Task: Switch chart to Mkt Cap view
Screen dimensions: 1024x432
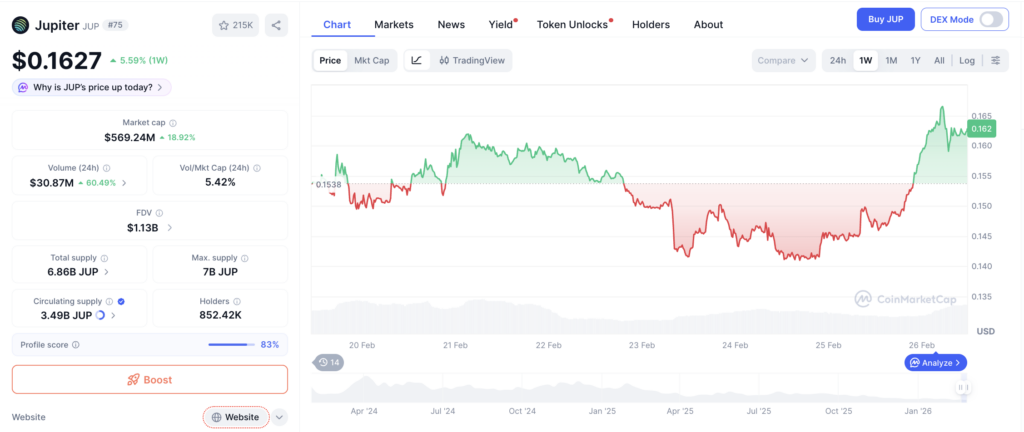Action: tap(372, 61)
